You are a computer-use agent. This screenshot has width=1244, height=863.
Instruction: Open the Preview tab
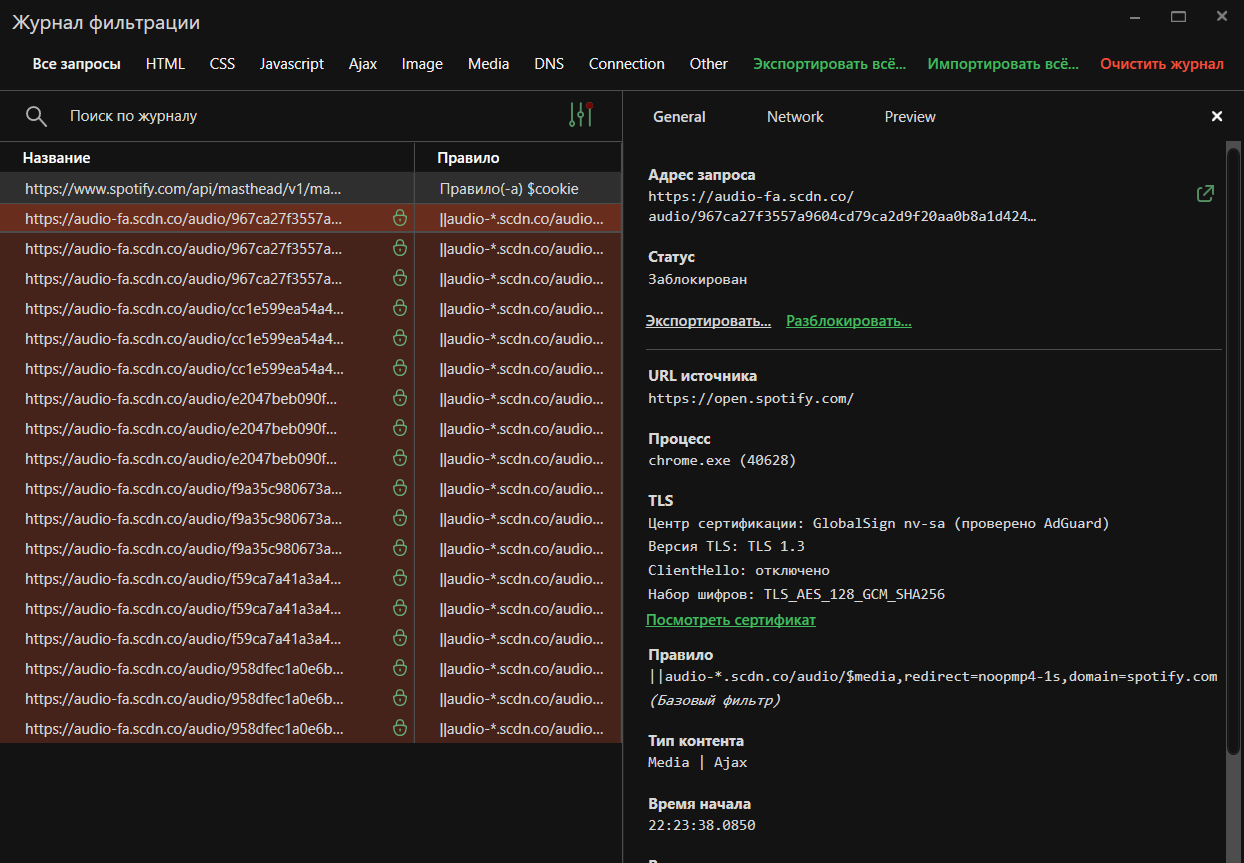click(909, 116)
